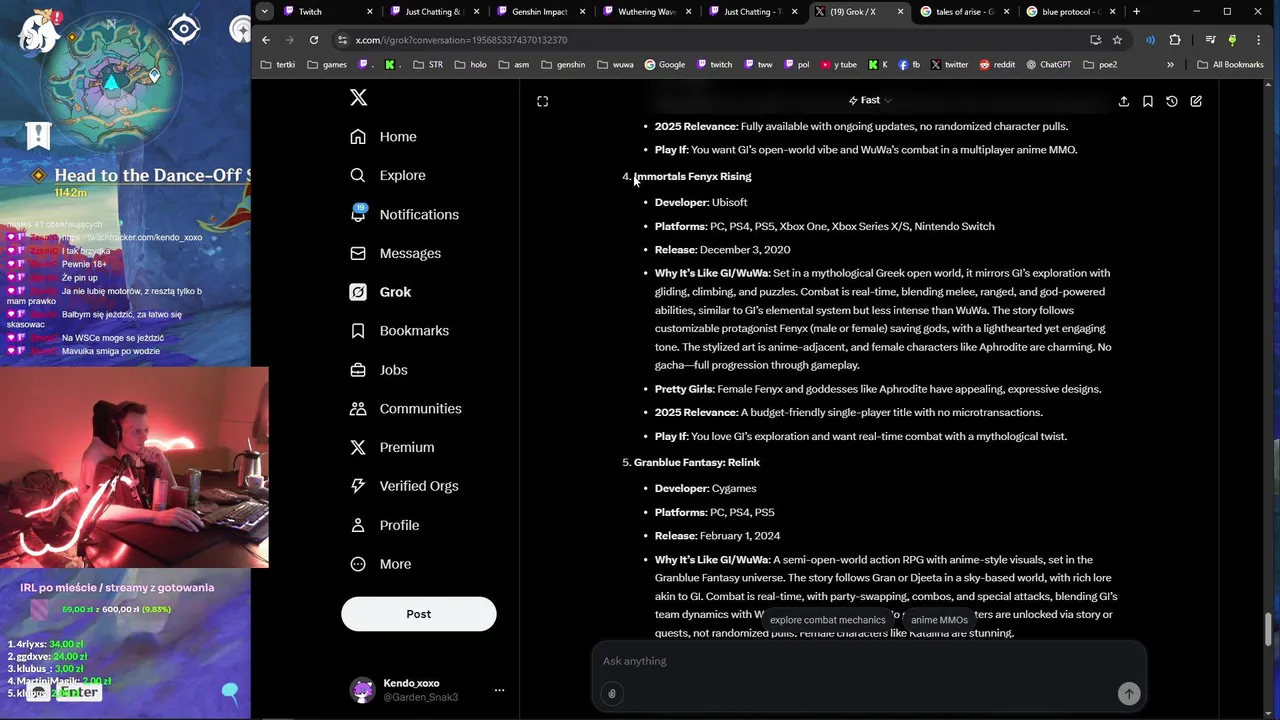
Task: Open the browser extensions puzzle icon
Action: click(1175, 40)
